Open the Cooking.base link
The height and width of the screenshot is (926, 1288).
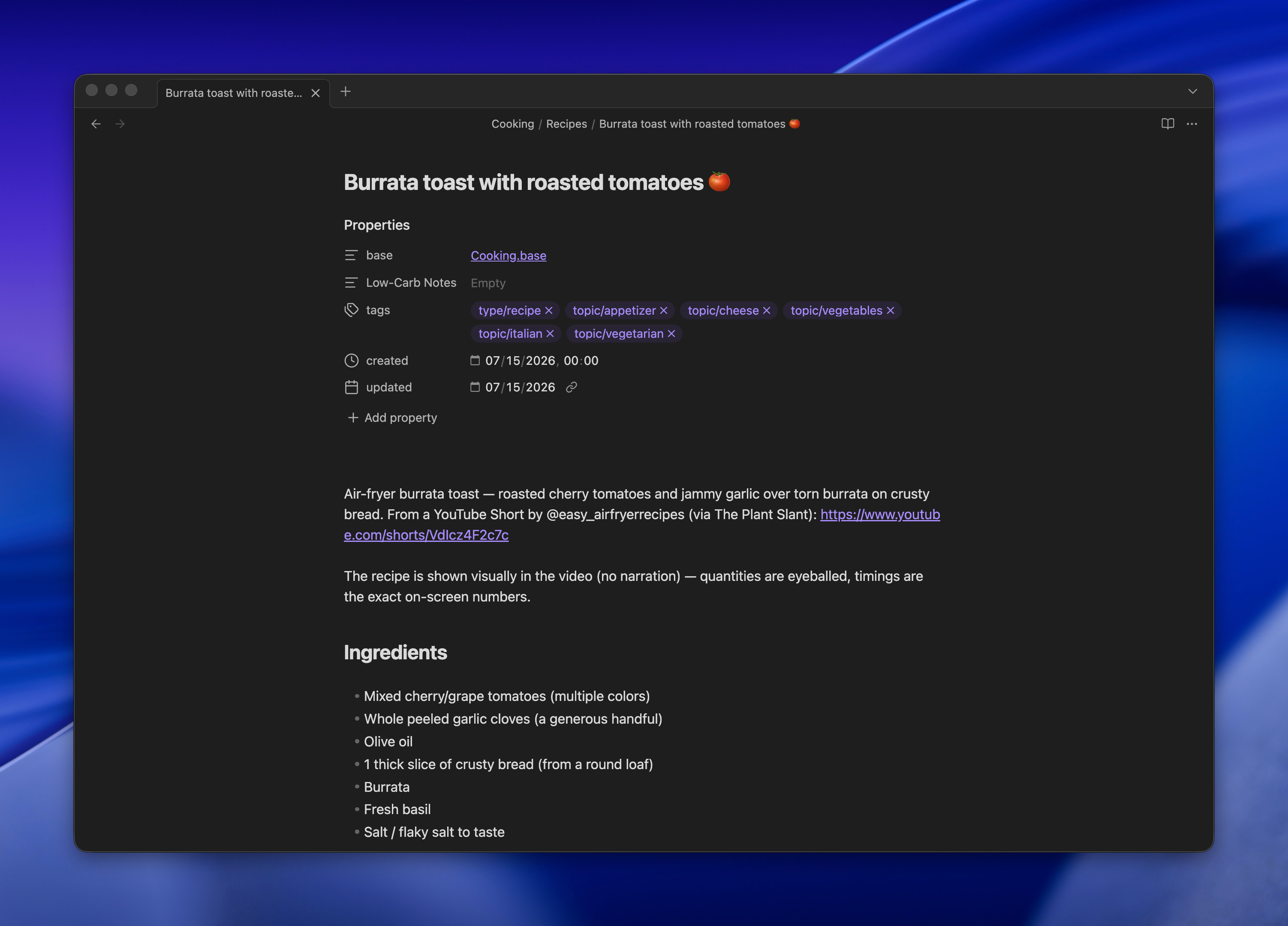(x=508, y=256)
